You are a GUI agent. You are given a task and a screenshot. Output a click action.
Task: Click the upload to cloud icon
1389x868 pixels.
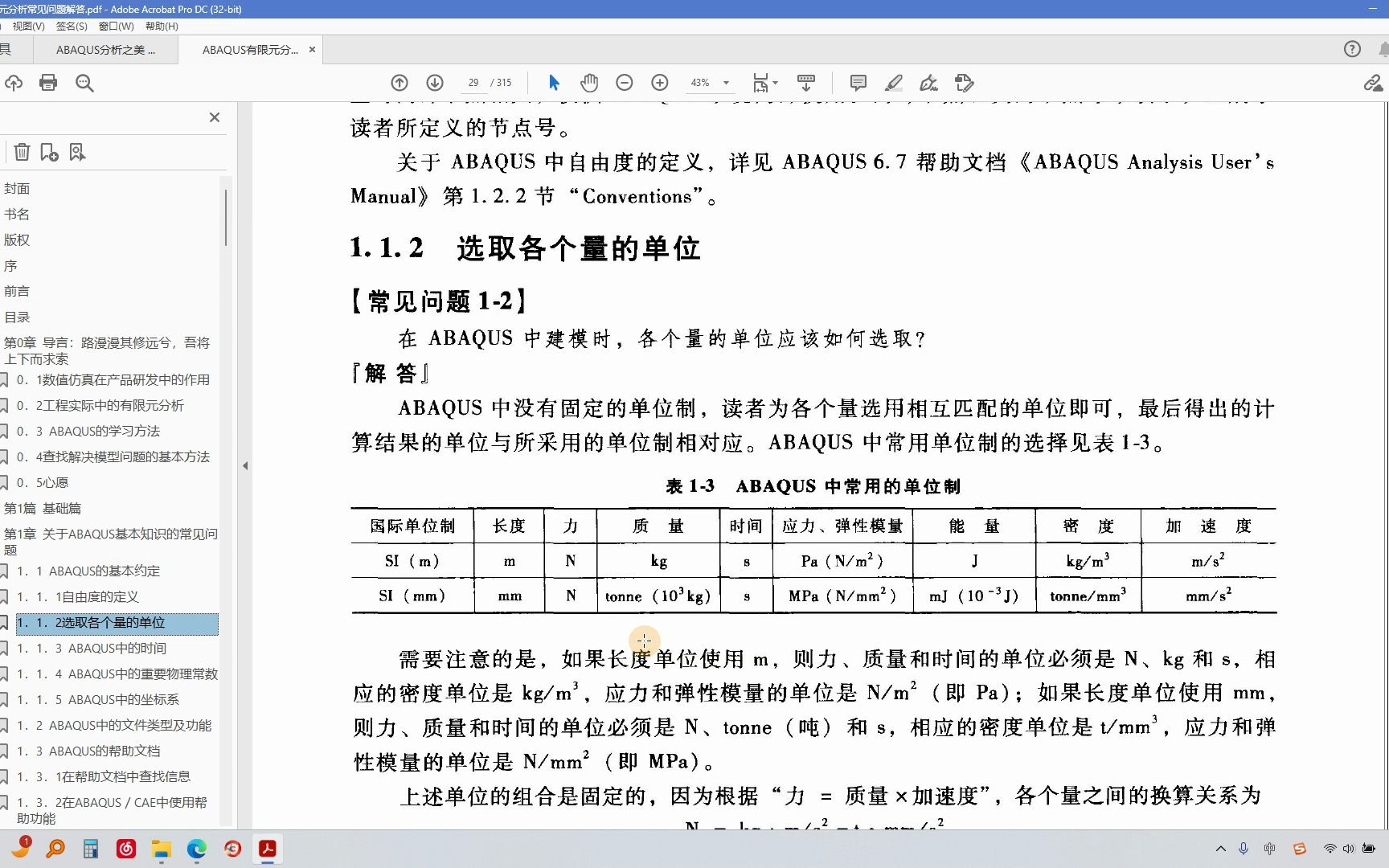[x=14, y=83]
